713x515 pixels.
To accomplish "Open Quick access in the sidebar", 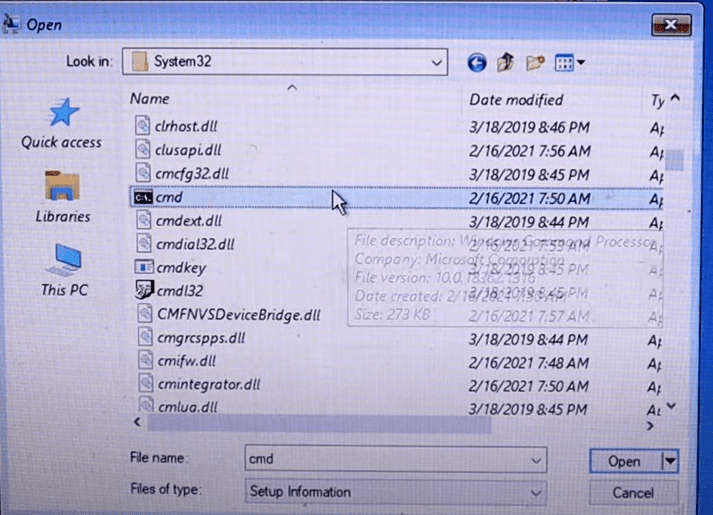I will click(62, 123).
